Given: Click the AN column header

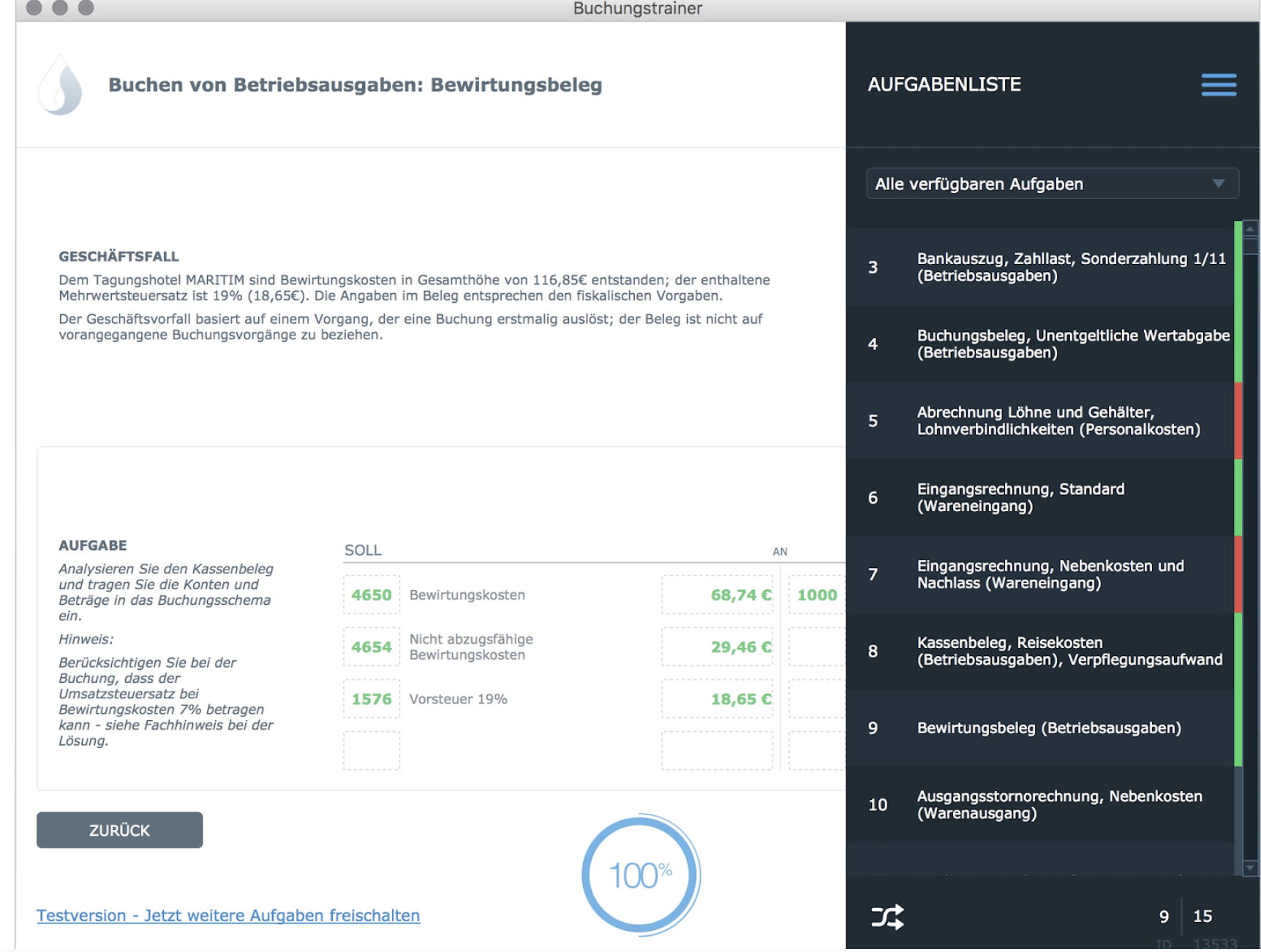Looking at the screenshot, I should pos(780,551).
